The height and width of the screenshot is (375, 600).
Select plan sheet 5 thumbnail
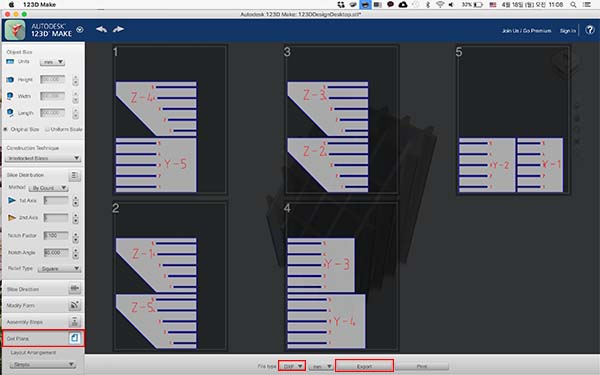pos(513,119)
